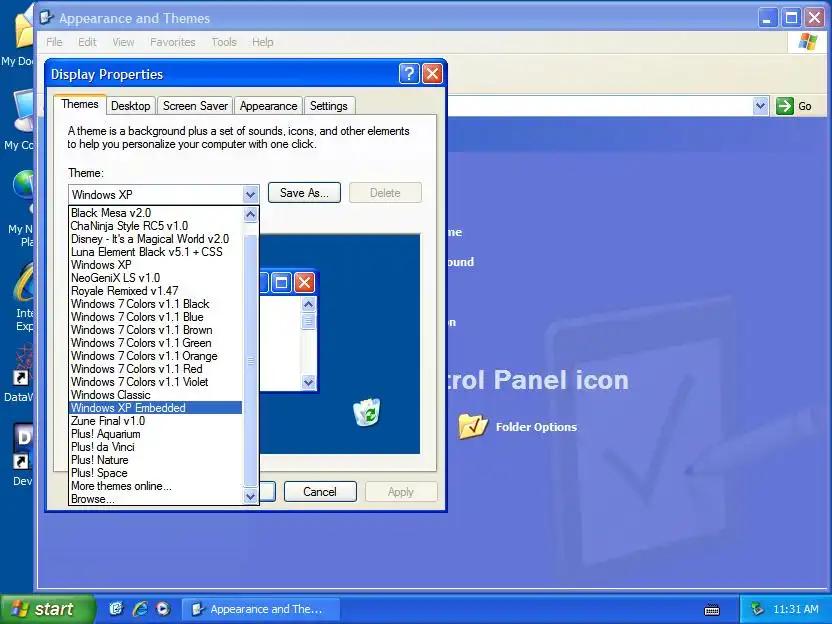
Task: Click the theme list scroll down arrow
Action: 250,497
